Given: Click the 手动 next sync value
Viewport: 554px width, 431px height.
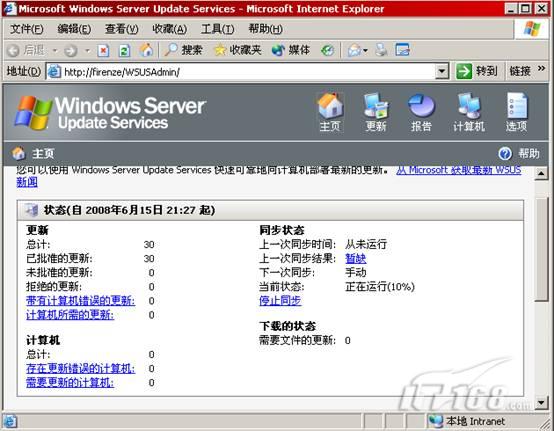Looking at the screenshot, I should coord(355,272).
